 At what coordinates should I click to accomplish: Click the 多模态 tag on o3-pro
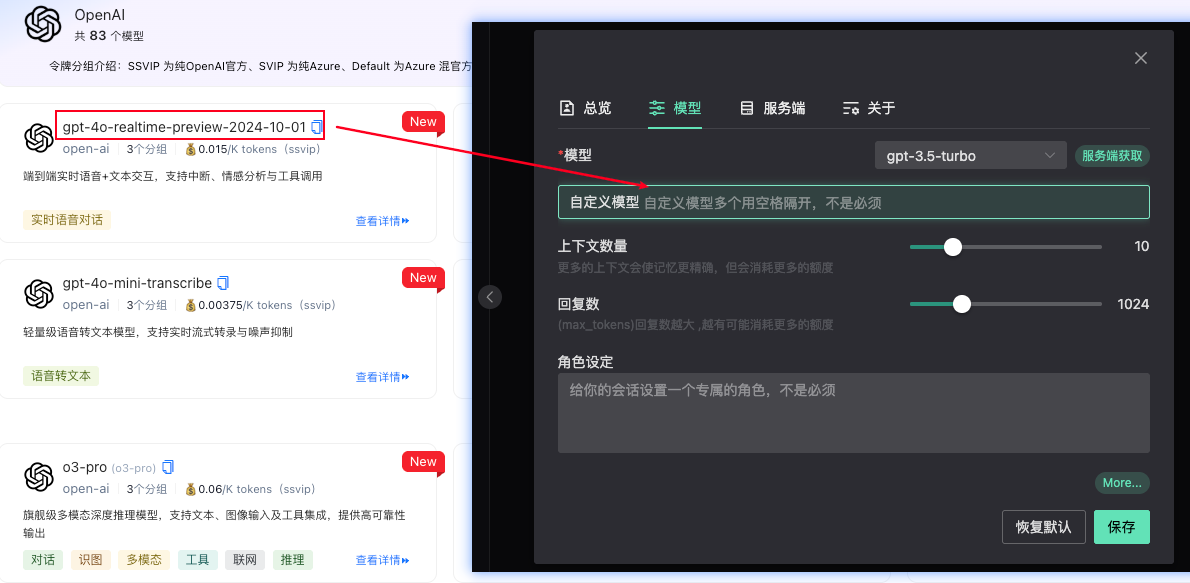144,560
